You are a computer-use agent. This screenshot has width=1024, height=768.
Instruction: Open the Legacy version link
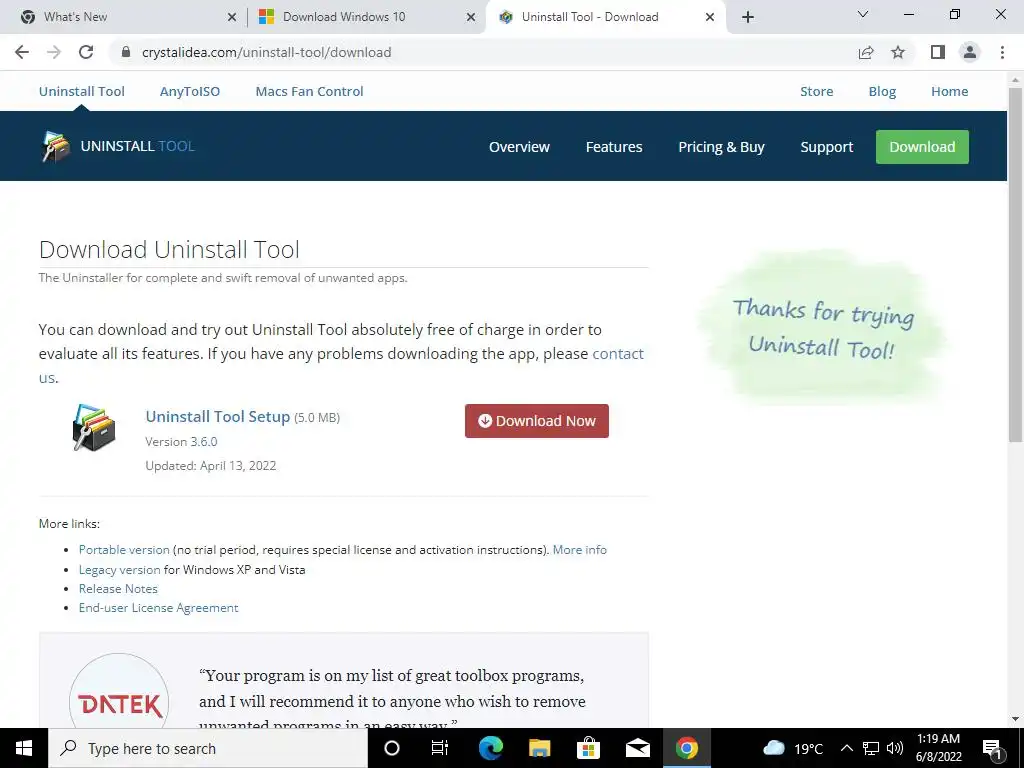(x=120, y=569)
